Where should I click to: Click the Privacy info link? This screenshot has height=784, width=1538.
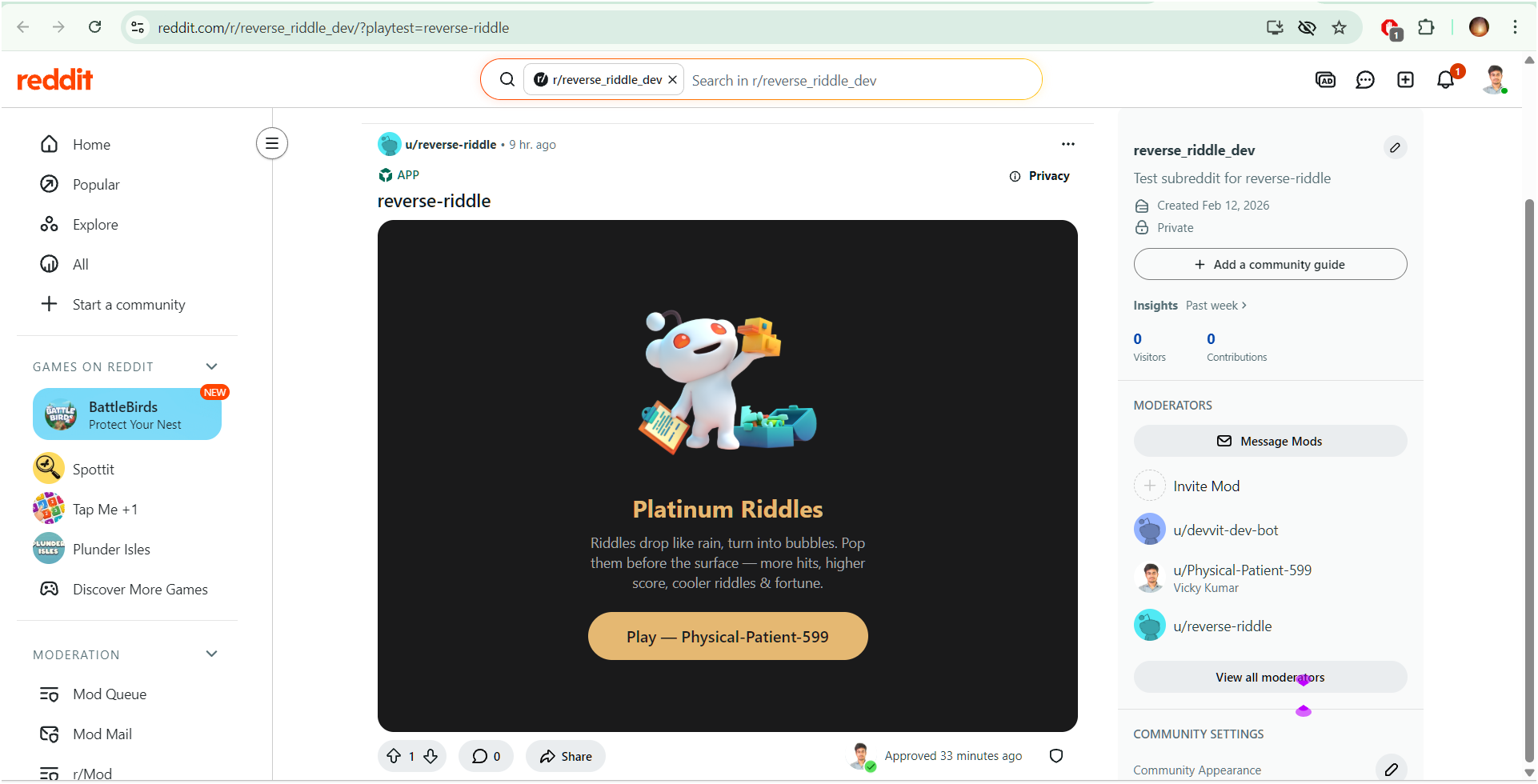pos(1039,176)
